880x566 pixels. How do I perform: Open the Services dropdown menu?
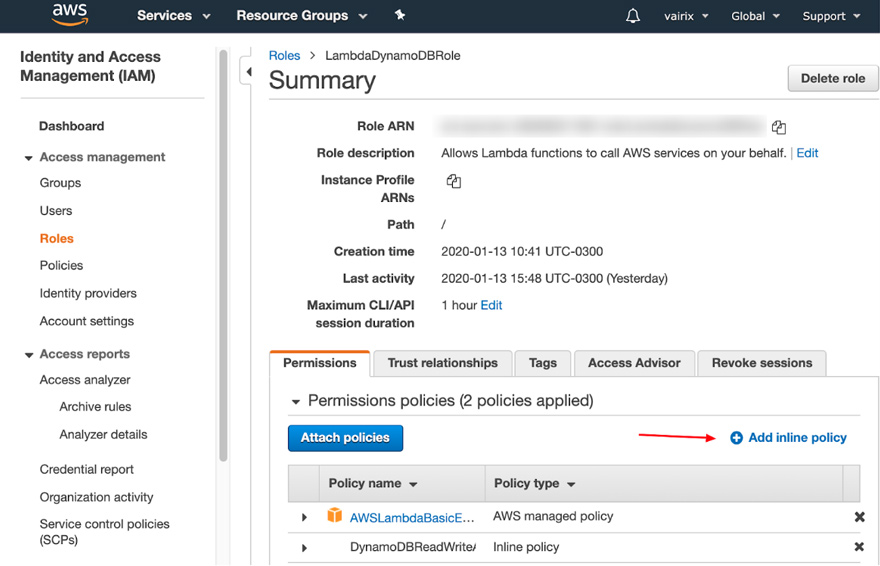click(173, 16)
